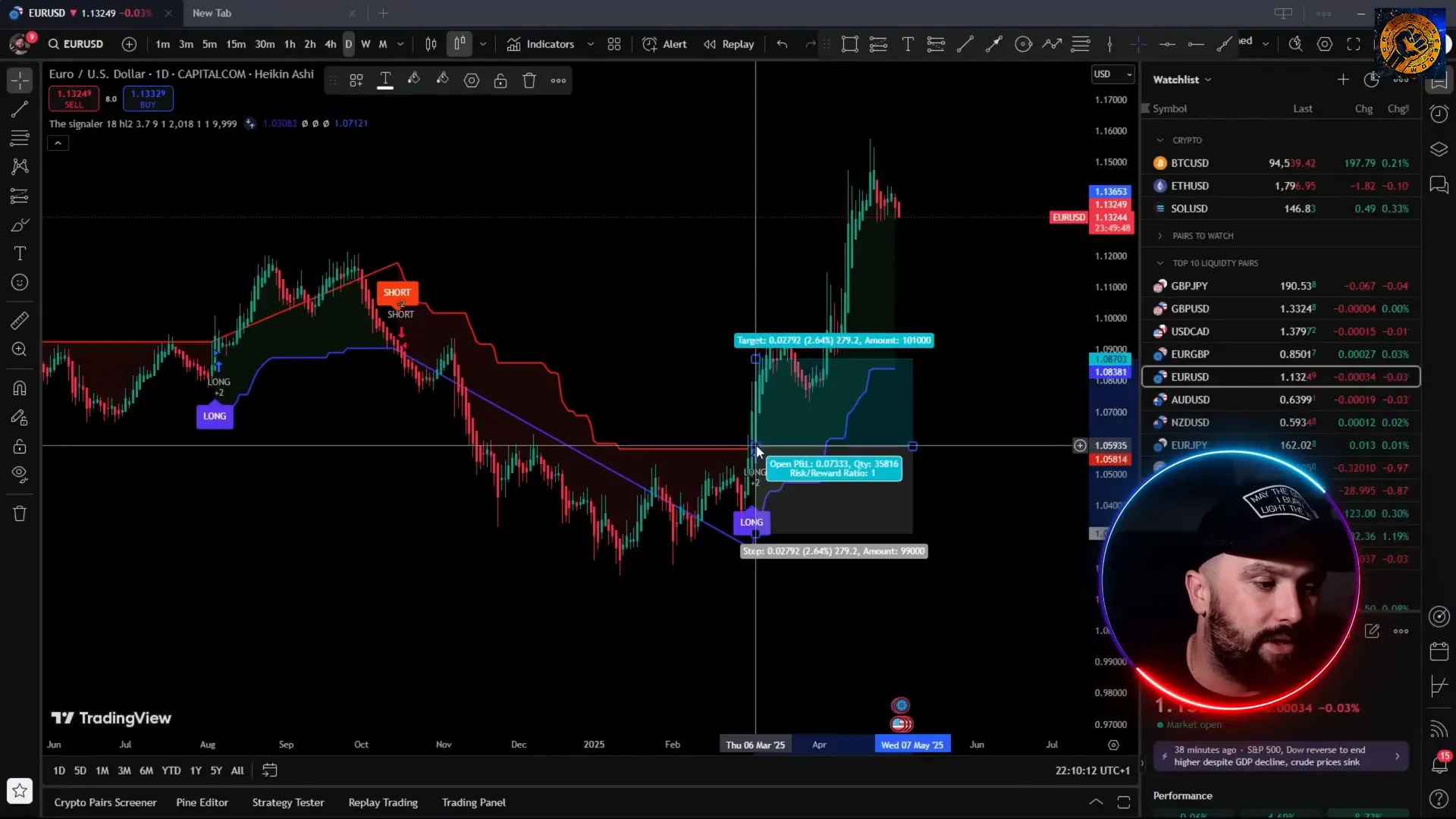
Task: Create a new Alert
Action: 664,44
